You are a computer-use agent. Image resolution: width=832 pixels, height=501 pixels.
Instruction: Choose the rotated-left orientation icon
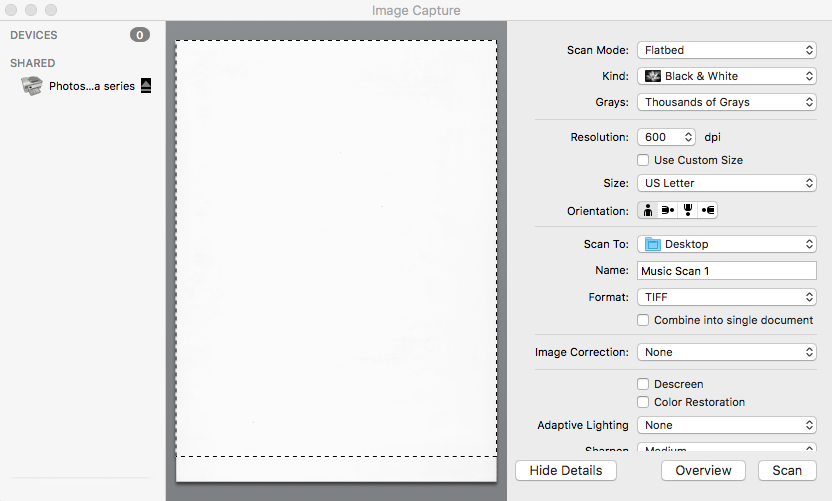click(668, 211)
